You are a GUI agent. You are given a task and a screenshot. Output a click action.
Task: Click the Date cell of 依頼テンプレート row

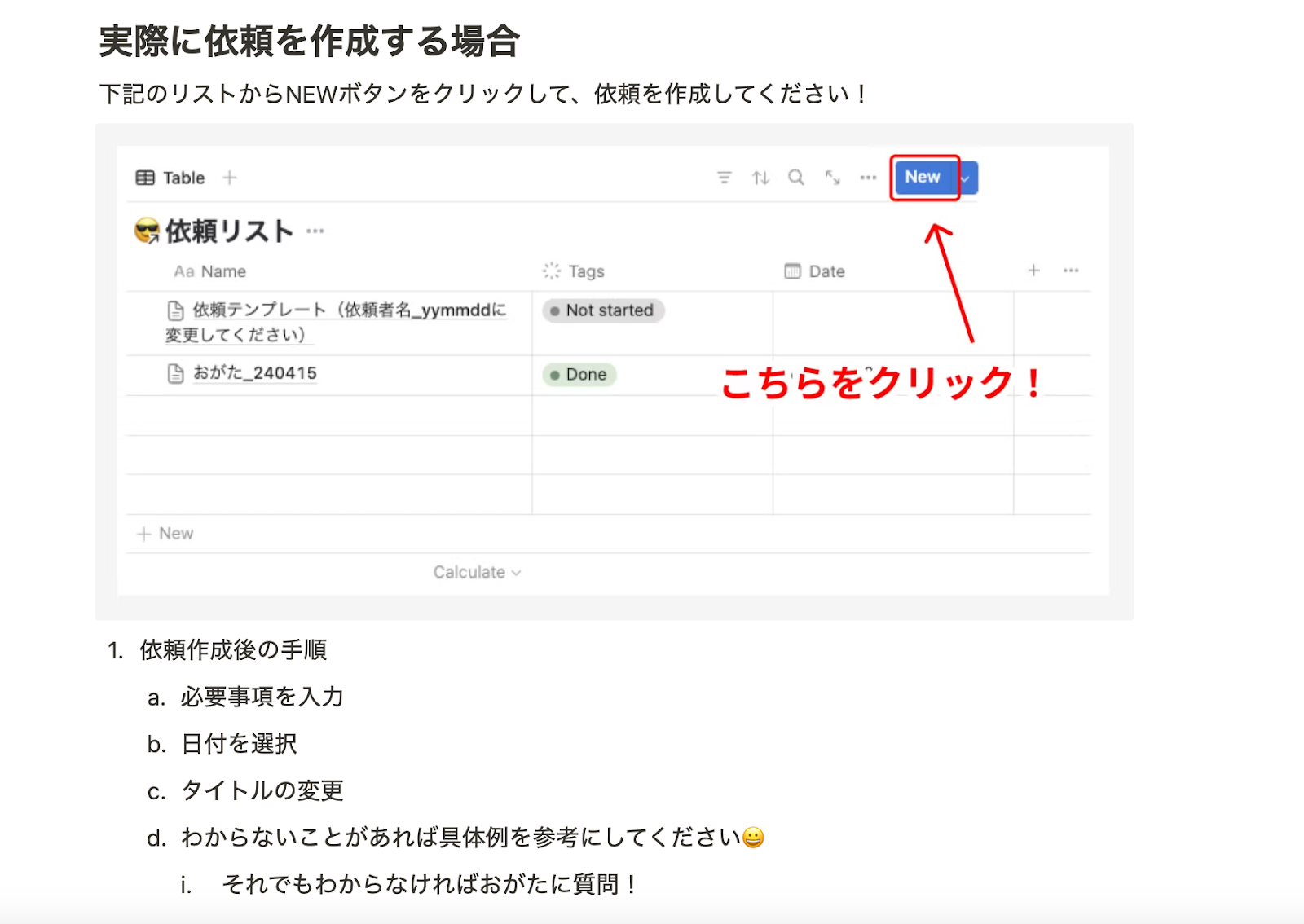(893, 323)
